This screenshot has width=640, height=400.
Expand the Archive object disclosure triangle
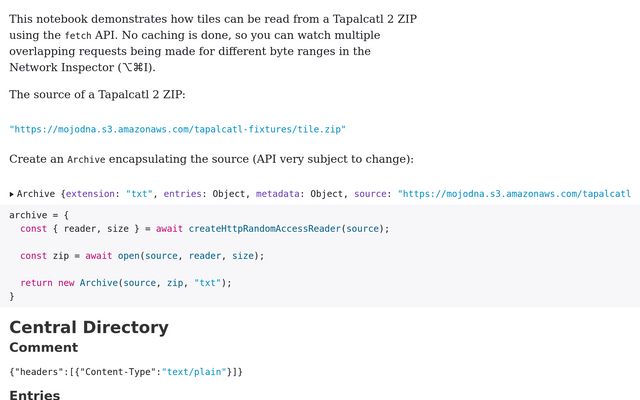click(12, 194)
